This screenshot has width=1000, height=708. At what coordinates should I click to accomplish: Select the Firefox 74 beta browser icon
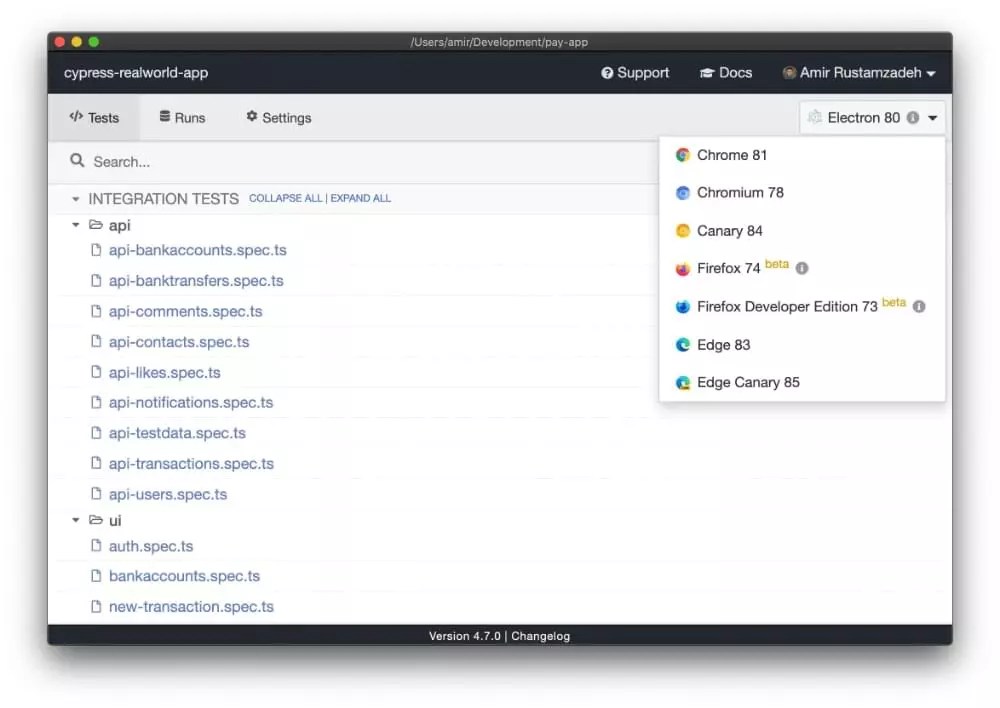[683, 268]
